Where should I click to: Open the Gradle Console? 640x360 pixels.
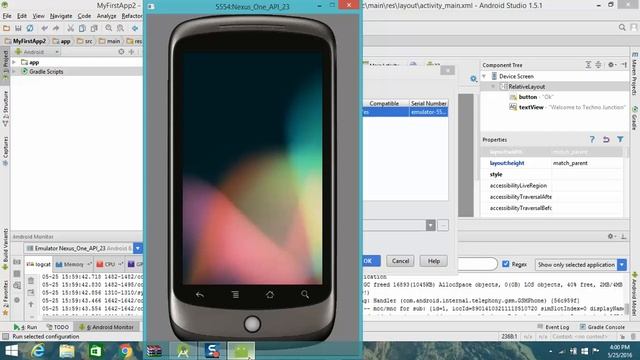pos(602,327)
